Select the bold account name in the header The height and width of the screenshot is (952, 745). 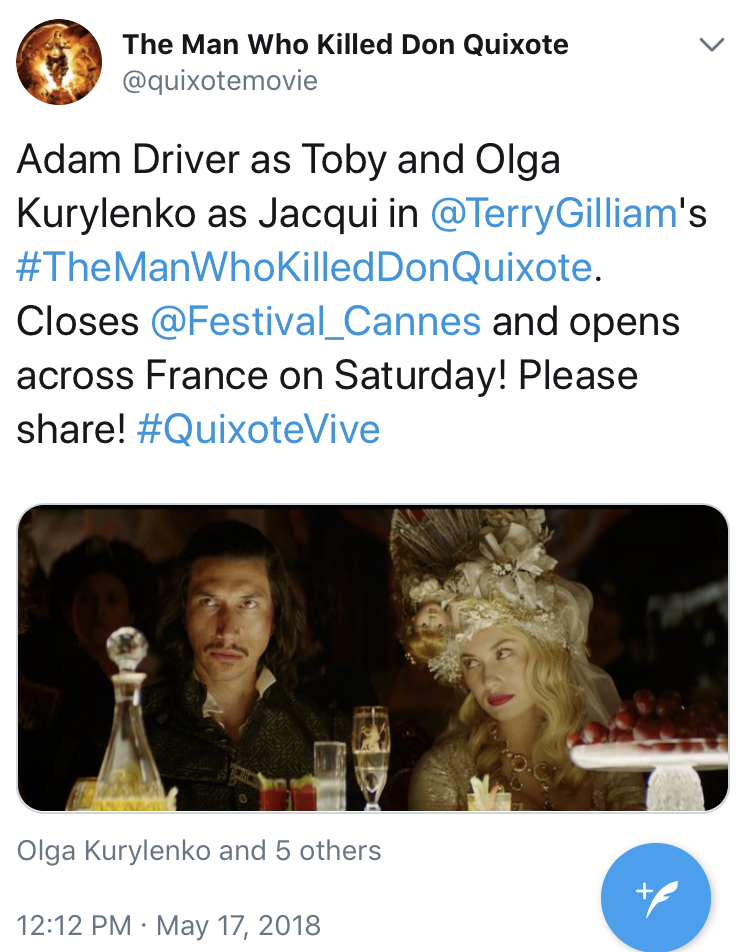(x=345, y=44)
